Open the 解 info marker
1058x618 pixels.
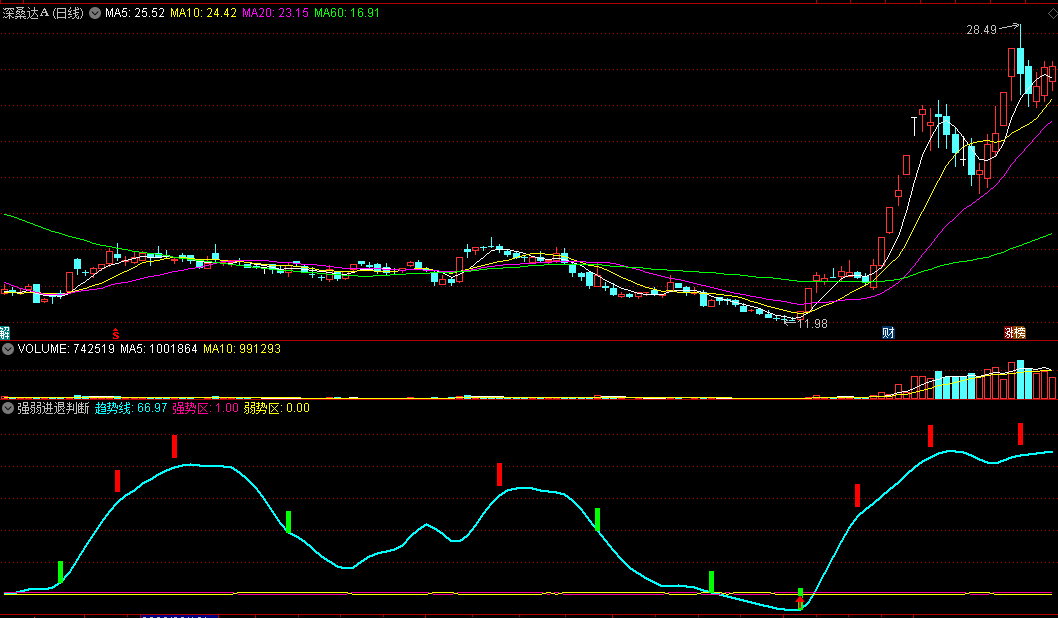tap(5, 333)
